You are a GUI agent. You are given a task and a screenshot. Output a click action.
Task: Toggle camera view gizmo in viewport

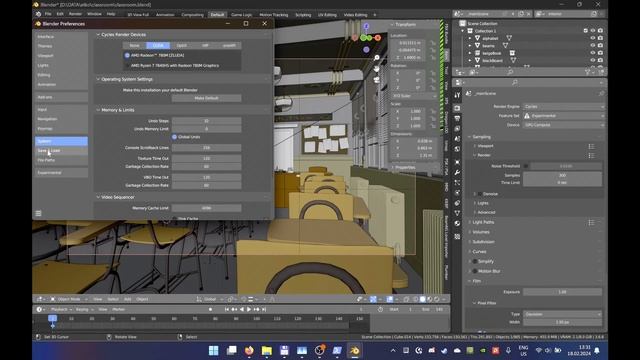point(376,79)
